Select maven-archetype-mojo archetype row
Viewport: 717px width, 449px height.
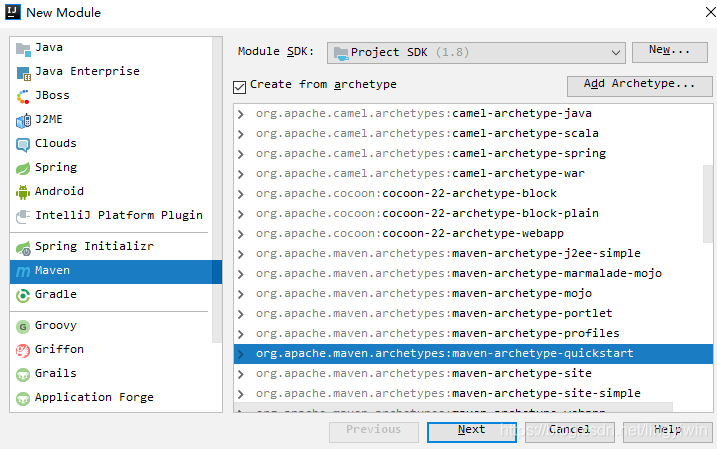(473, 294)
